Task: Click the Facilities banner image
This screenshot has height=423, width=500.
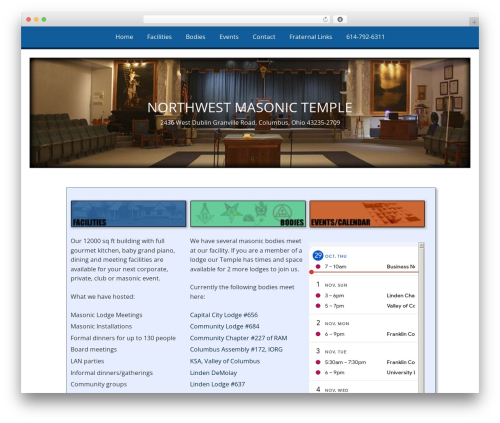Action: (x=128, y=214)
